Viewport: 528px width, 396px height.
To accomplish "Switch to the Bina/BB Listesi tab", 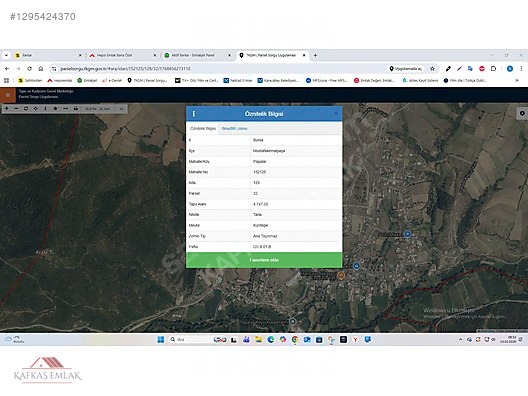I will pyautogui.click(x=234, y=129).
